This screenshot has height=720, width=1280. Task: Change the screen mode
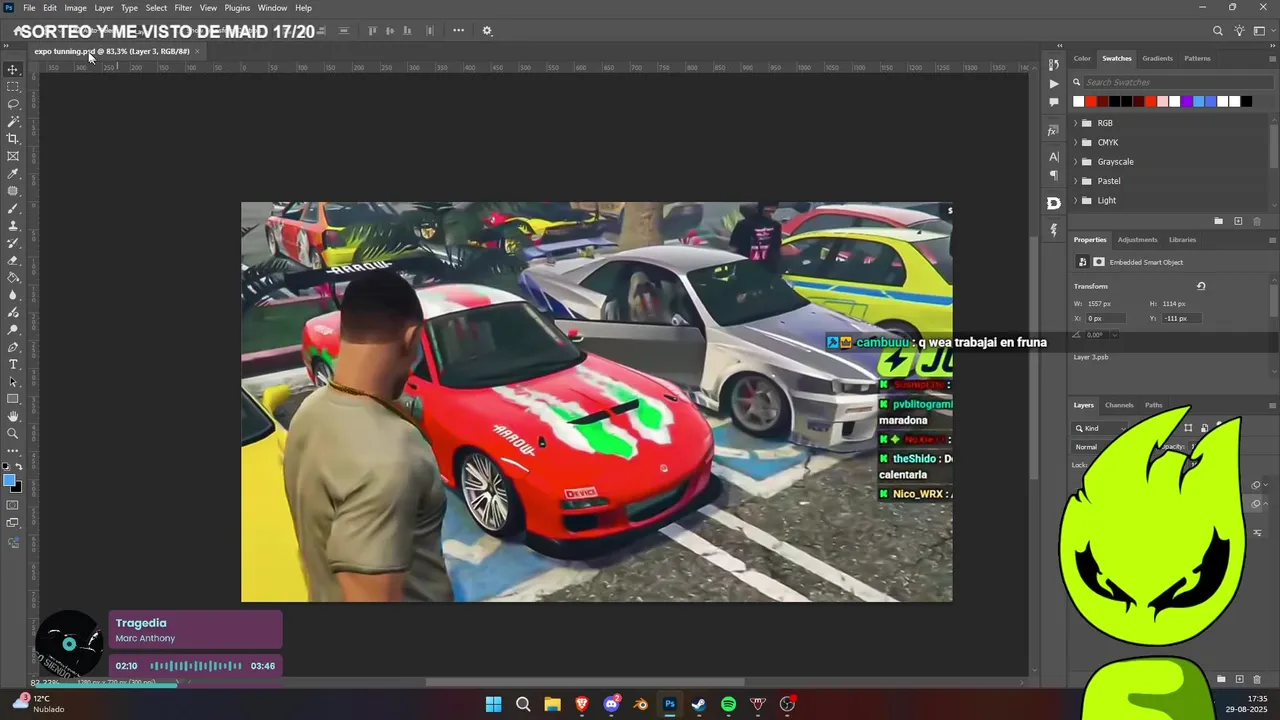tap(13, 523)
